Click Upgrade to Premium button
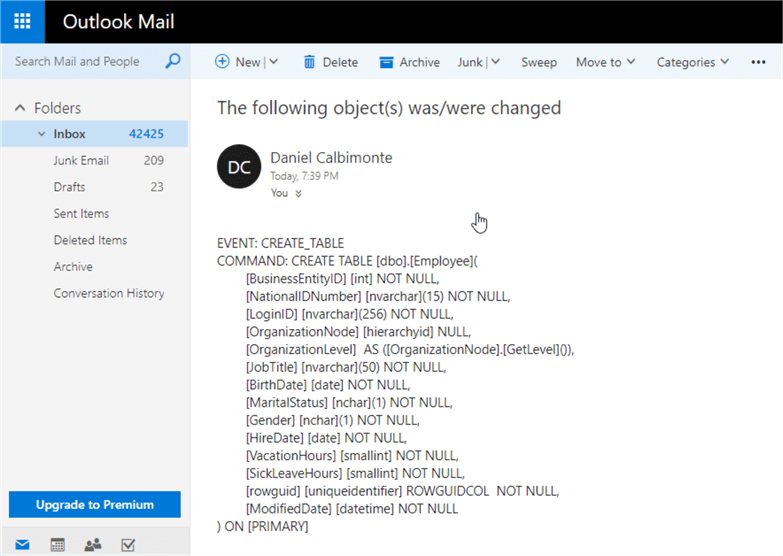The height and width of the screenshot is (556, 783). click(x=95, y=505)
